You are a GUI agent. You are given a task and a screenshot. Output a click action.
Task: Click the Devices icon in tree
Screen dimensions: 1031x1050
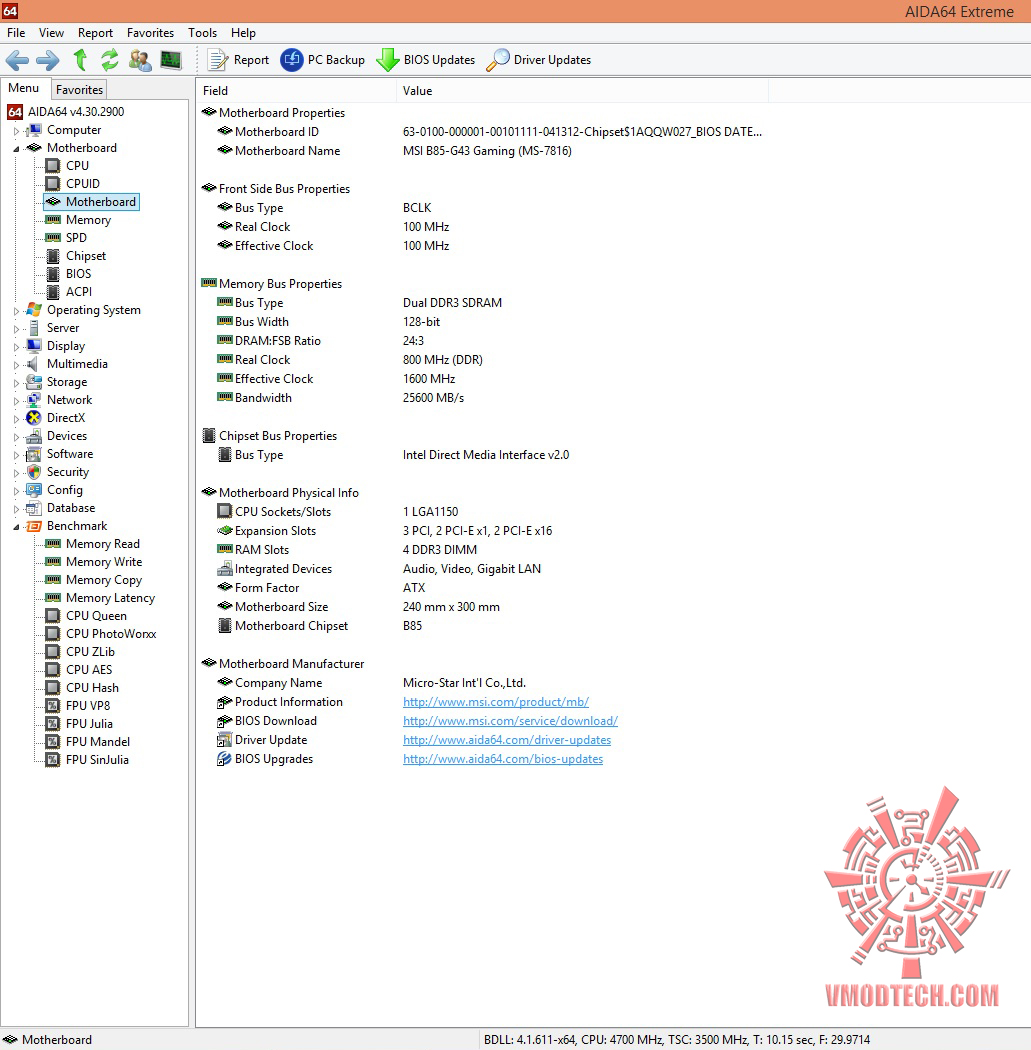(x=34, y=436)
